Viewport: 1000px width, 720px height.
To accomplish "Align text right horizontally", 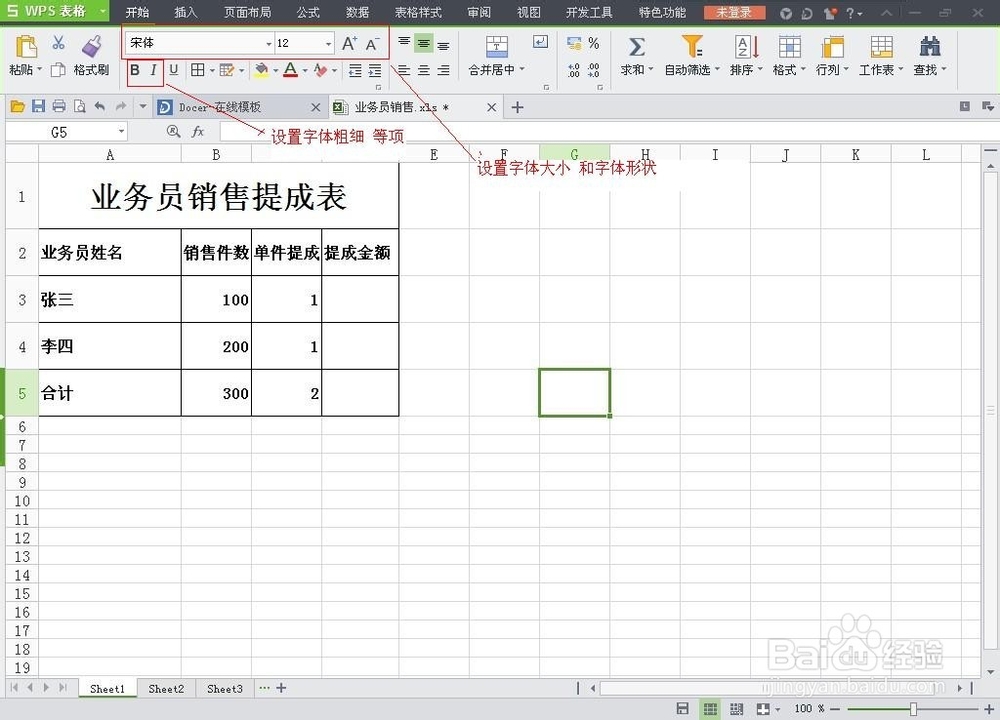I will (x=443, y=70).
